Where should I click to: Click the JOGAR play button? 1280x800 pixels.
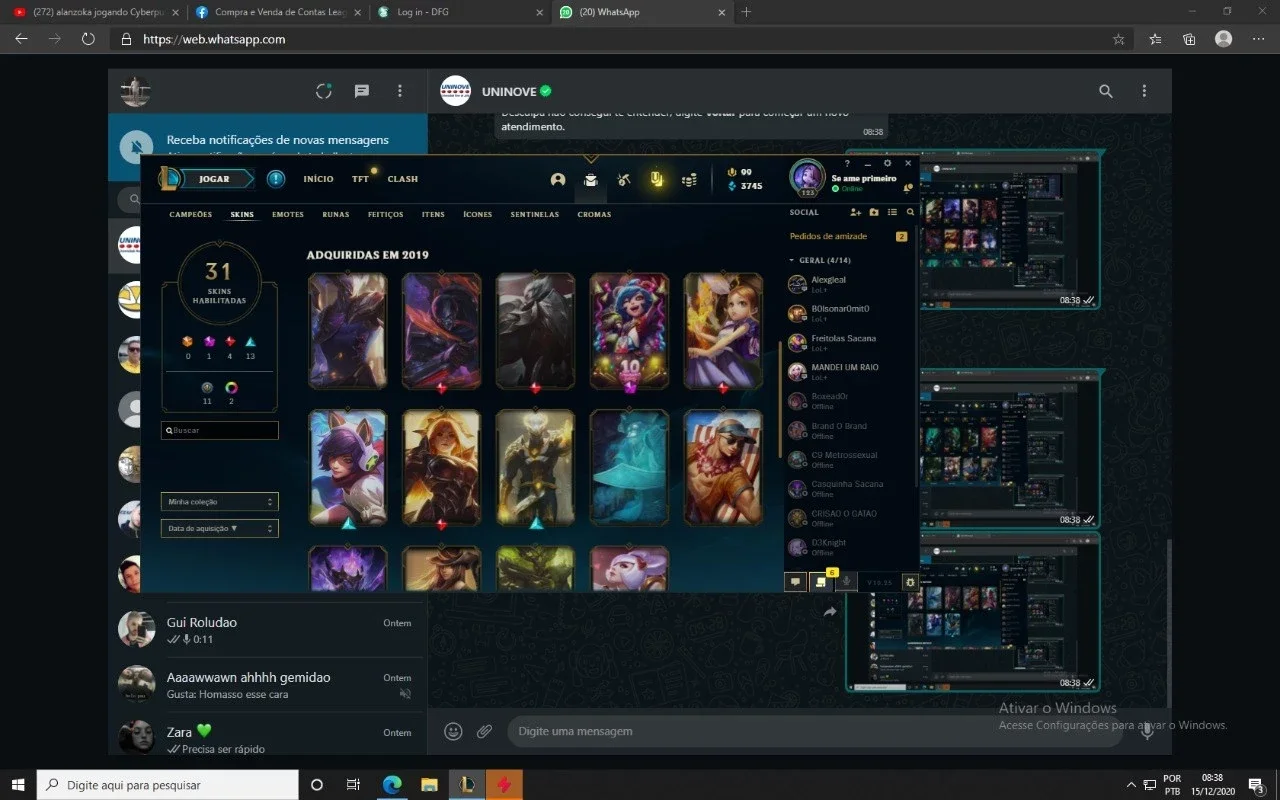tap(206, 179)
